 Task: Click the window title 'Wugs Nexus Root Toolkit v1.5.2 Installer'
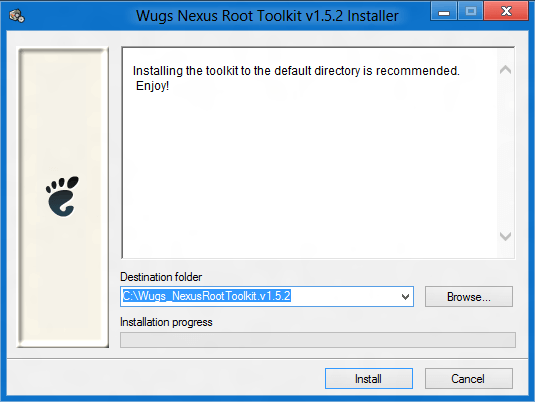coord(267,16)
